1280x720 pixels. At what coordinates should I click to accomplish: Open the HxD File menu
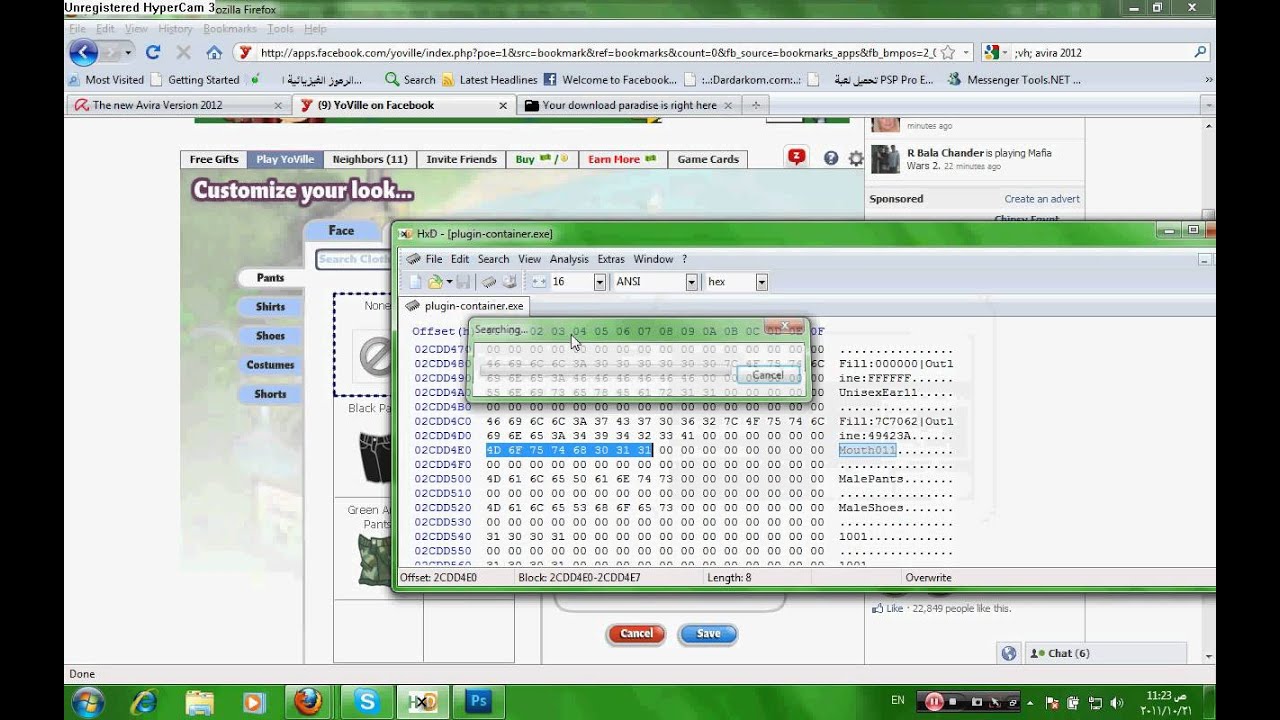pos(434,259)
